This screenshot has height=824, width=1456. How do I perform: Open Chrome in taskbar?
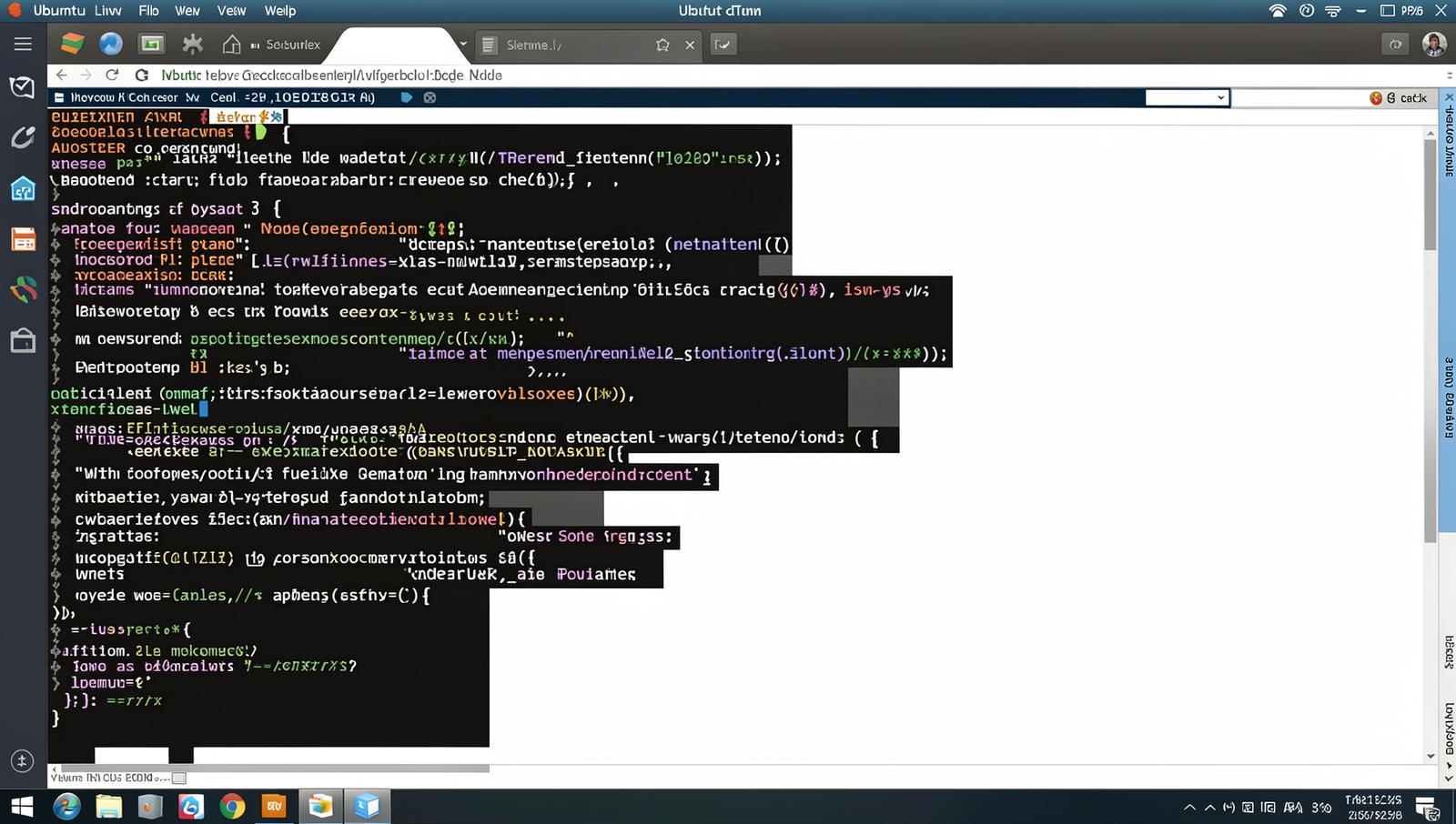pyautogui.click(x=232, y=807)
